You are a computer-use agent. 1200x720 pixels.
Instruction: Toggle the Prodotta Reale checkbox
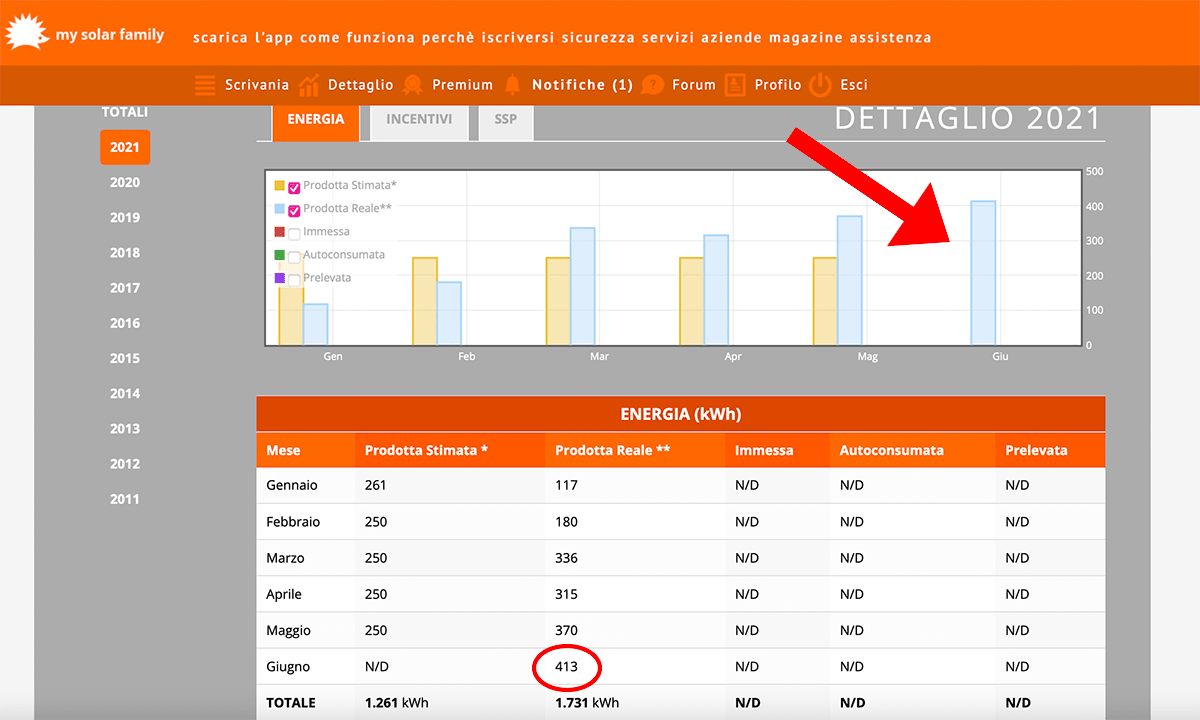pyautogui.click(x=294, y=210)
